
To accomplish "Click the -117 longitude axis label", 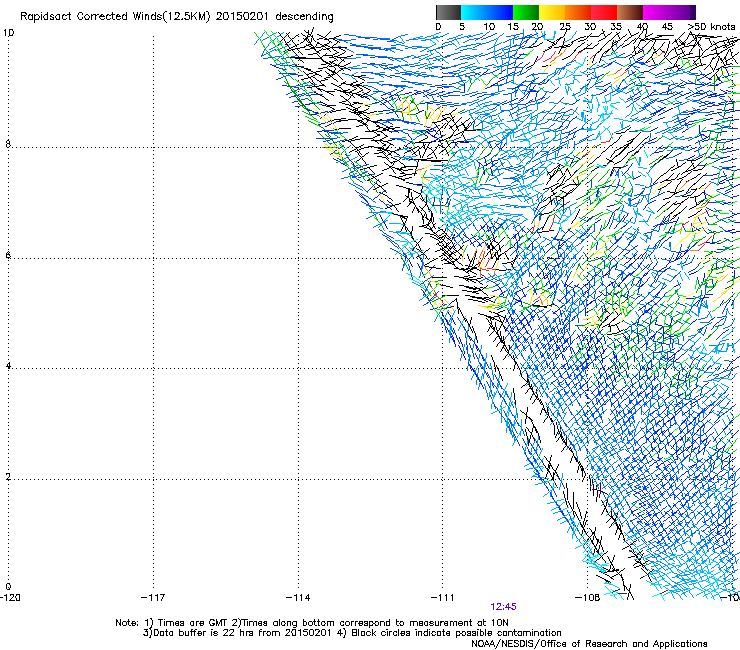I will coord(153,598).
